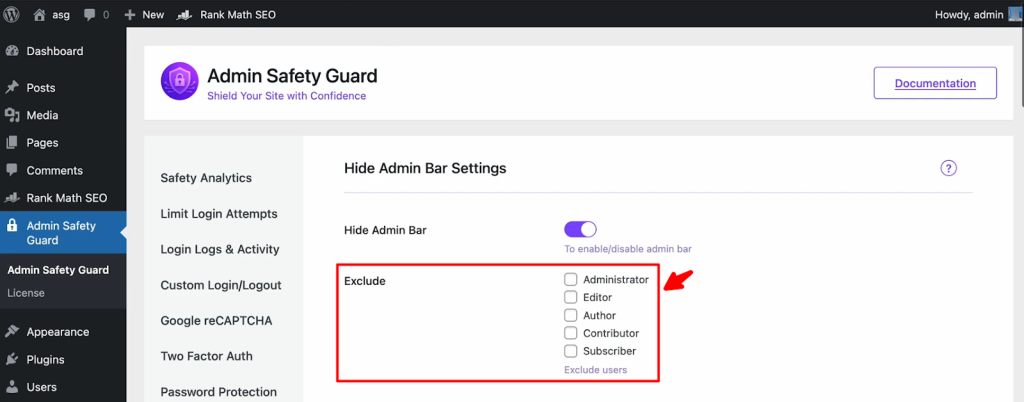Check the Editor exclude checkbox
1024x402 pixels.
571,298
